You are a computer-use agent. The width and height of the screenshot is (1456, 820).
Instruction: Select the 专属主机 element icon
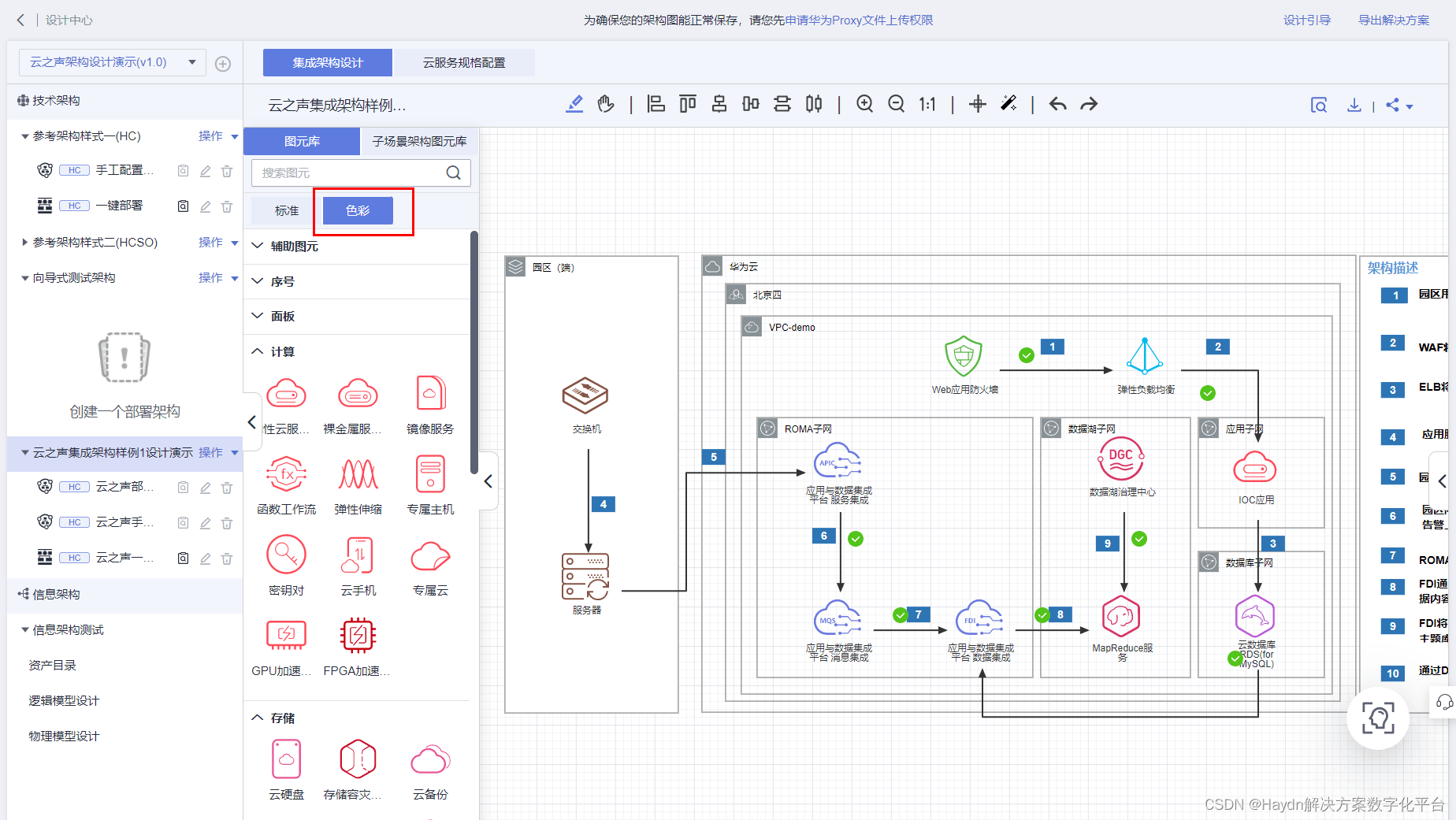(x=430, y=474)
